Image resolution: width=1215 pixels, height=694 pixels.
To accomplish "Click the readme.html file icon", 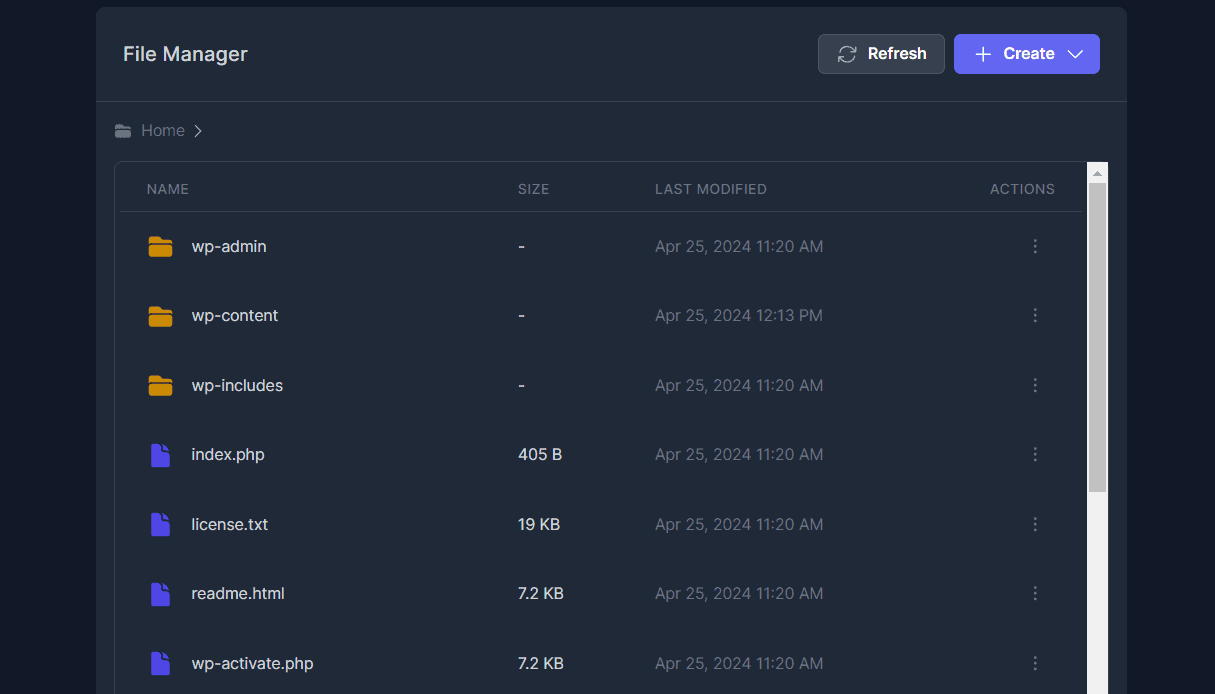I will click(160, 594).
